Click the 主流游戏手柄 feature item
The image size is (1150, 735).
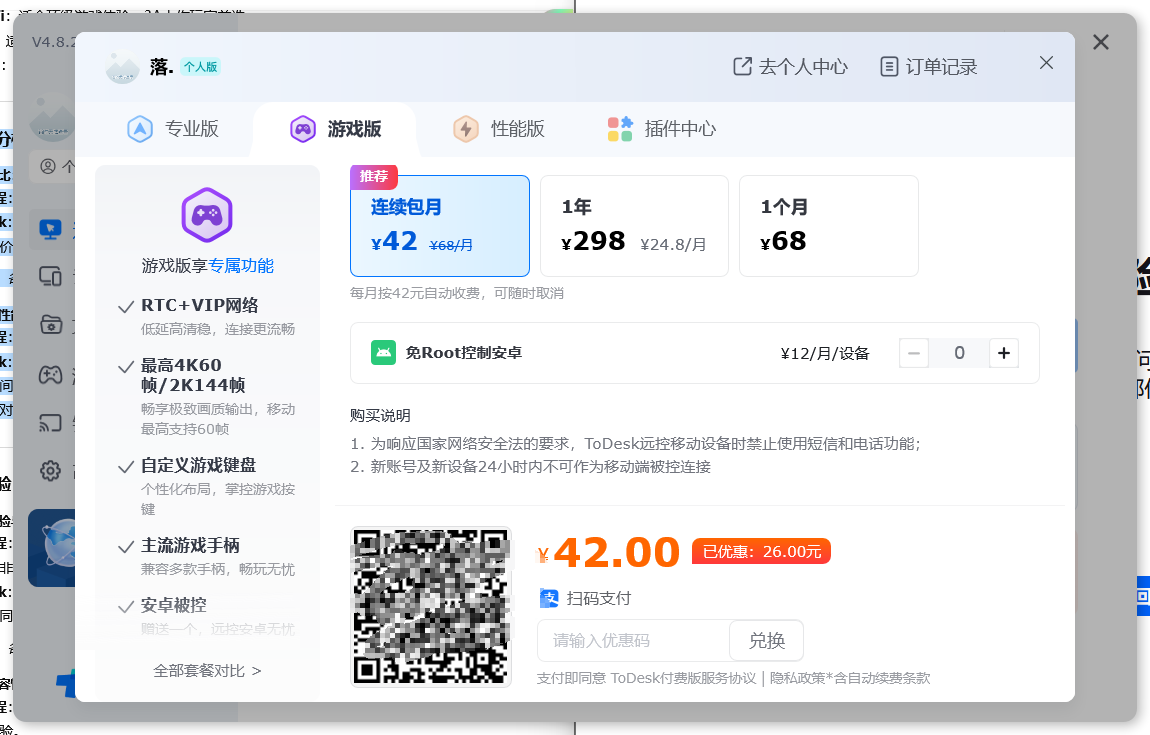tap(207, 557)
